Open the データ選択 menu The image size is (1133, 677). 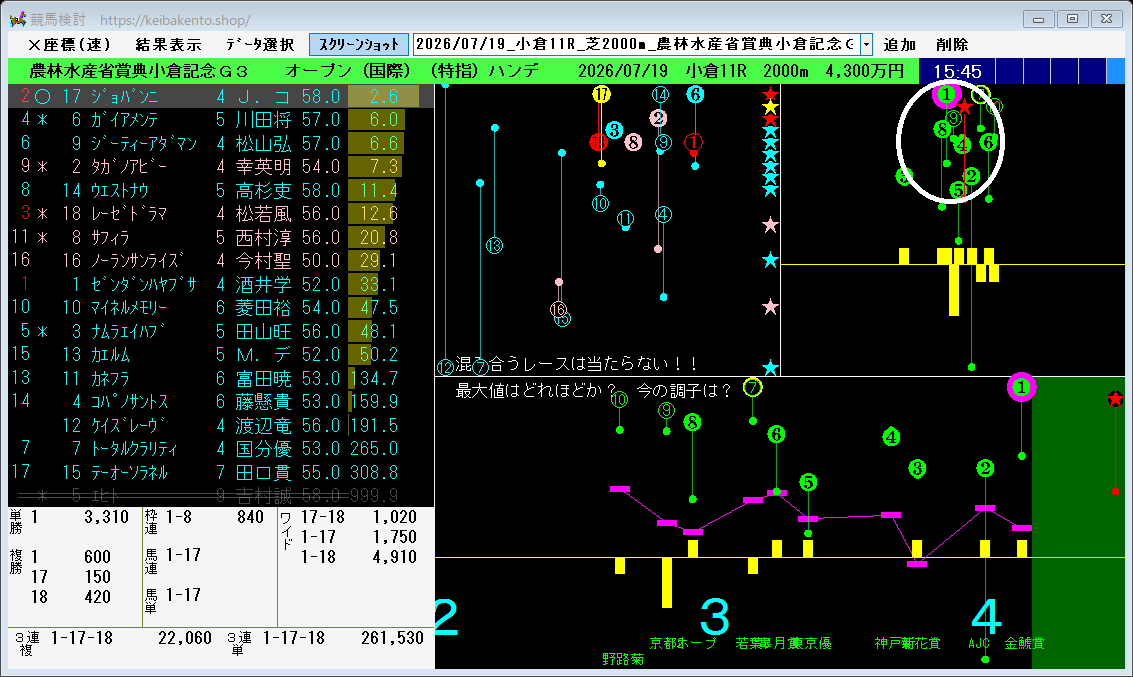click(x=259, y=45)
